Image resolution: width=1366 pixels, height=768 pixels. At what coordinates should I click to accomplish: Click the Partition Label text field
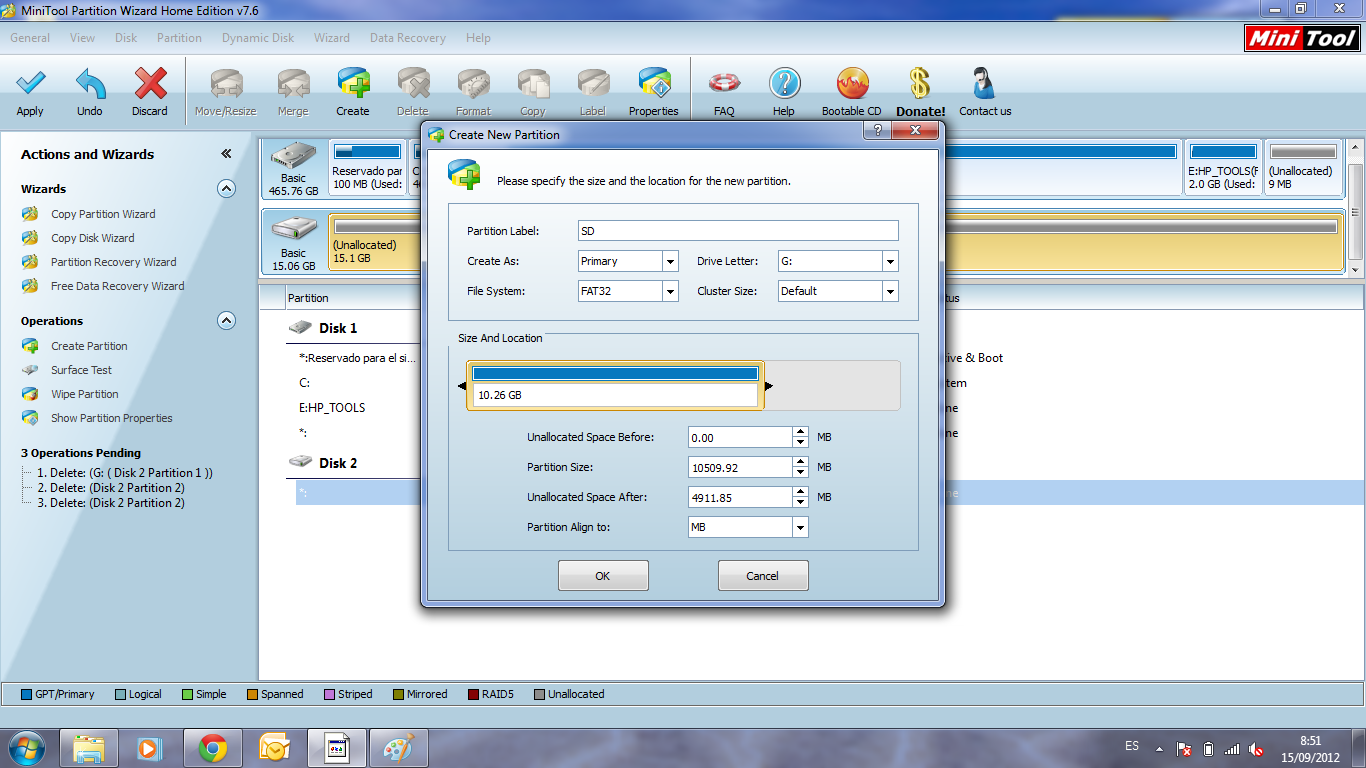point(738,231)
